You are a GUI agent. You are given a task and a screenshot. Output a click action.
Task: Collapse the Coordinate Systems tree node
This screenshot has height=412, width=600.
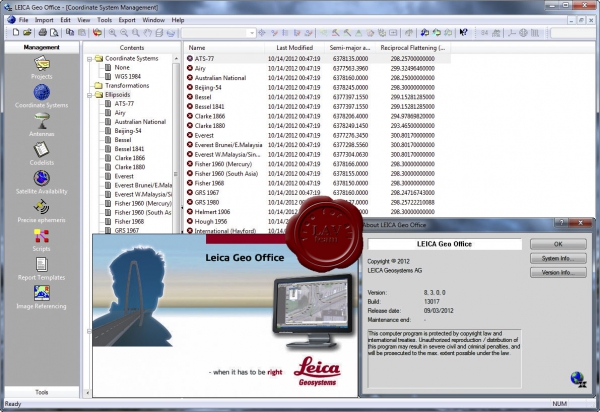coord(89,59)
